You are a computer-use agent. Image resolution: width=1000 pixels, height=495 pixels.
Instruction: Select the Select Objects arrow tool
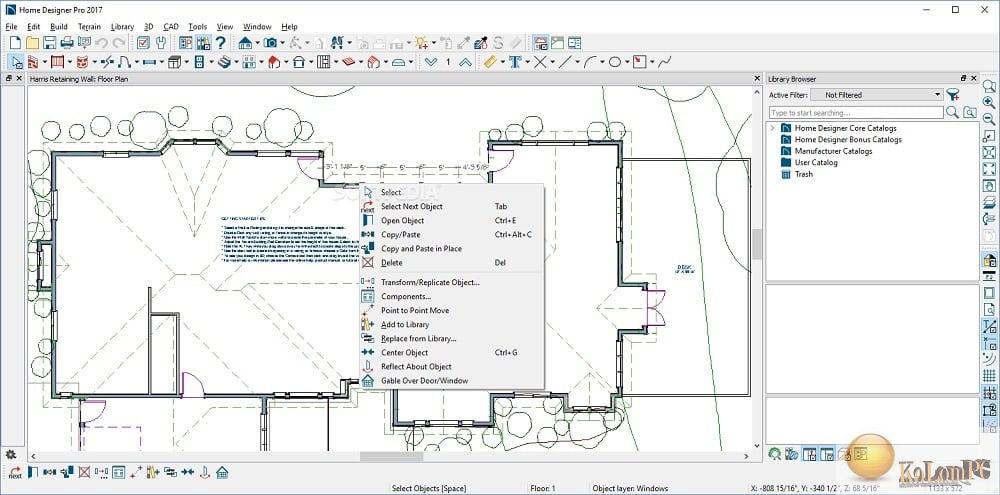17,62
